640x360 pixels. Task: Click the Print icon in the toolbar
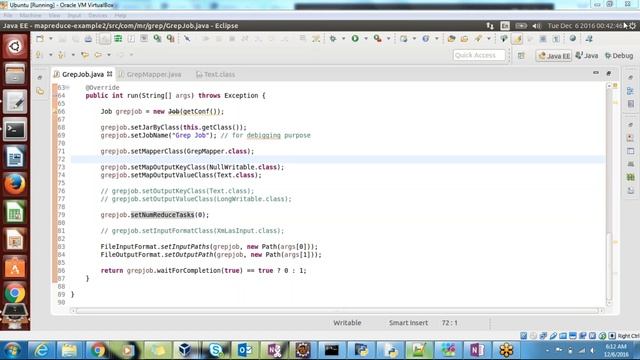tap(88, 39)
